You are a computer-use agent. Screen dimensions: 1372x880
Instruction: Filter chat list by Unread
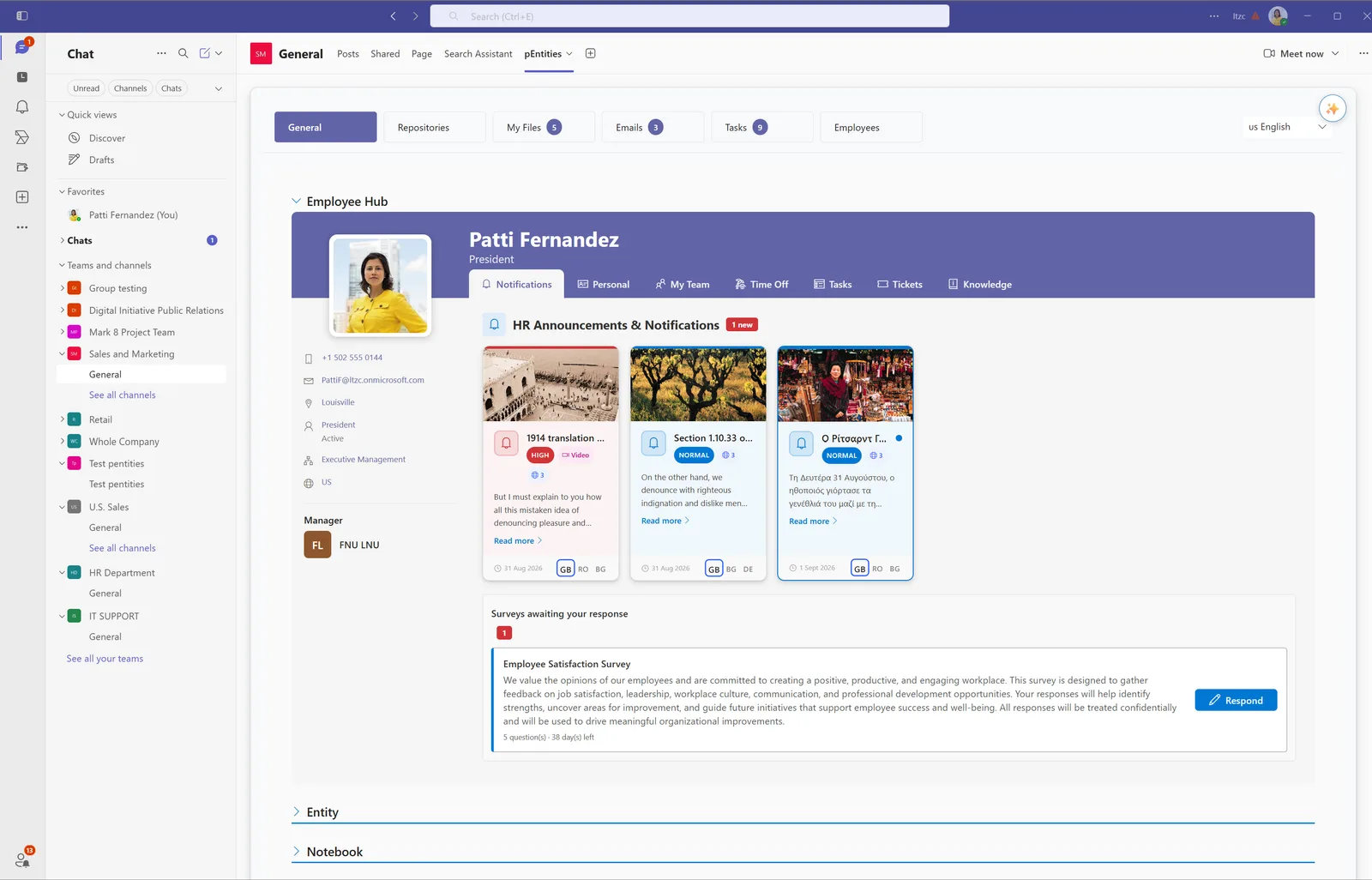tap(86, 88)
